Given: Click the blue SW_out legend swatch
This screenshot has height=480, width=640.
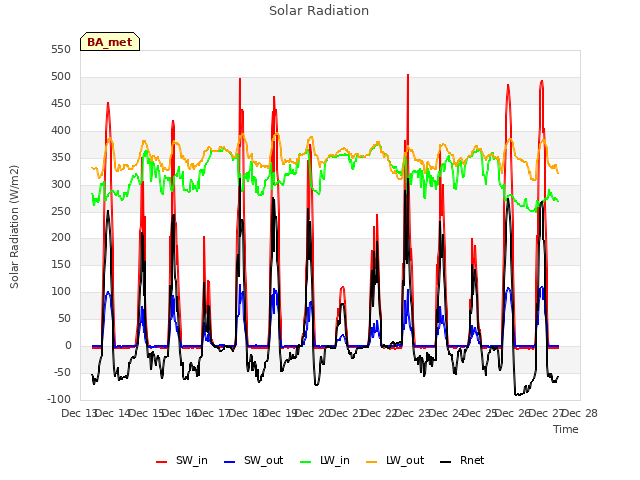Looking at the screenshot, I should pos(230,462).
